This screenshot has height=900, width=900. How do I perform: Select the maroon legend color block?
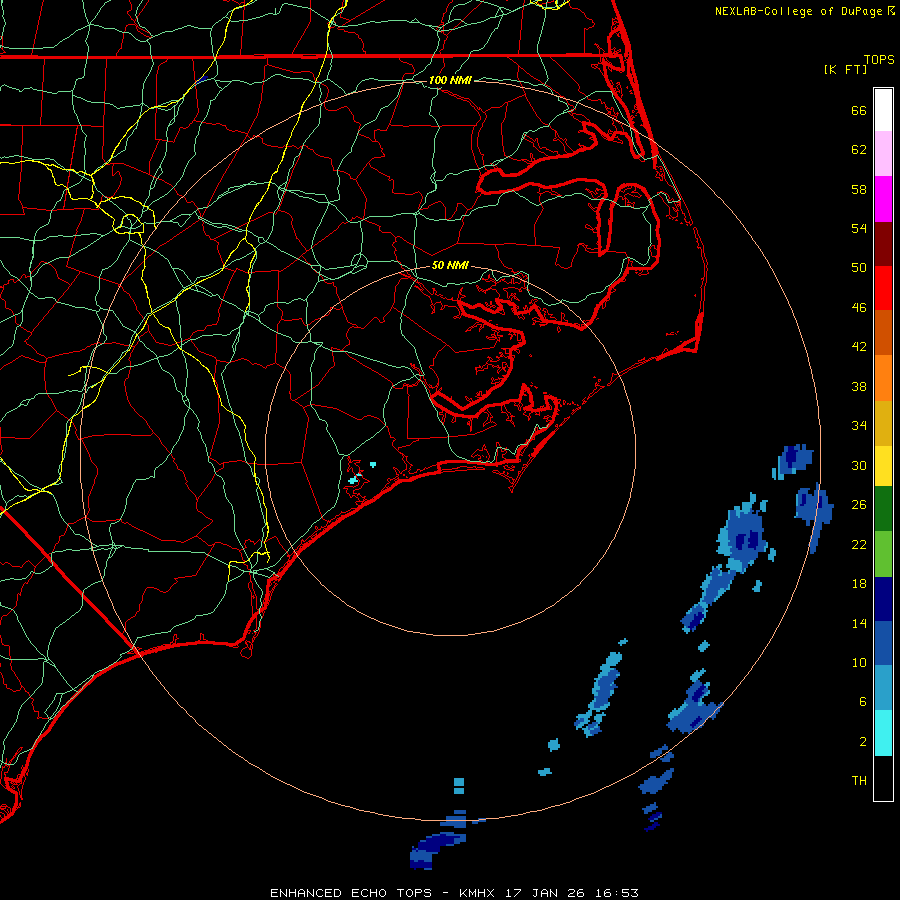pyautogui.click(x=883, y=244)
